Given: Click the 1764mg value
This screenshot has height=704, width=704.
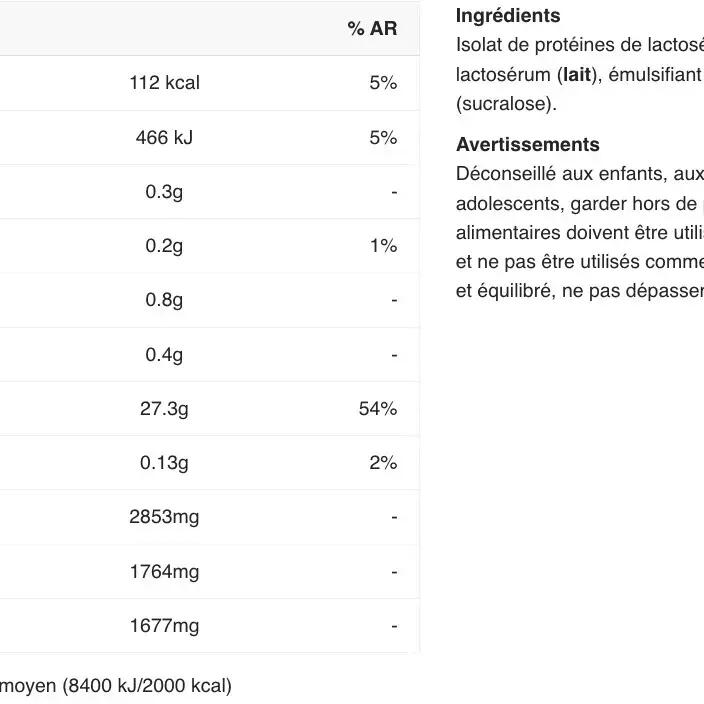Looking at the screenshot, I should tap(164, 572).
